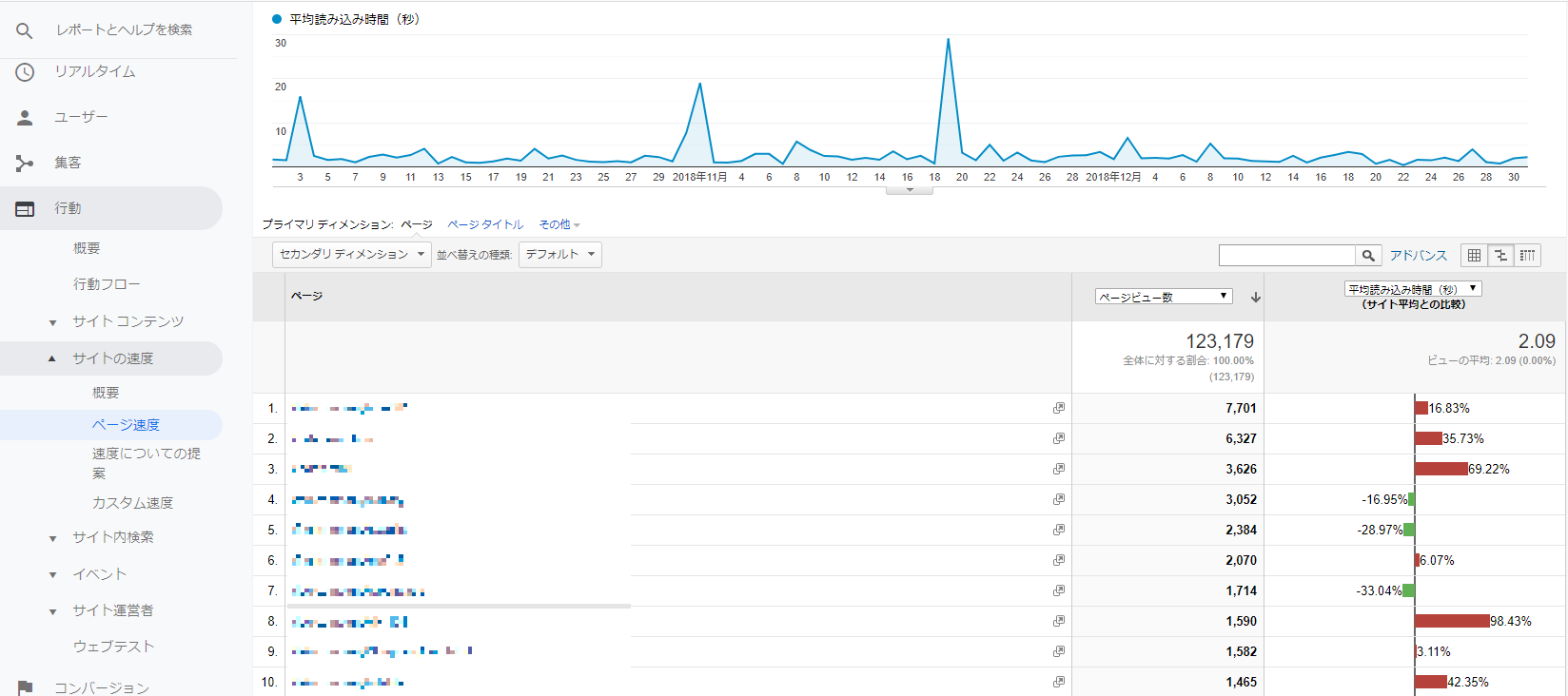Viewport: 1568px width, 696px height.
Task: Click the ユーザー person icon
Action: point(25,118)
